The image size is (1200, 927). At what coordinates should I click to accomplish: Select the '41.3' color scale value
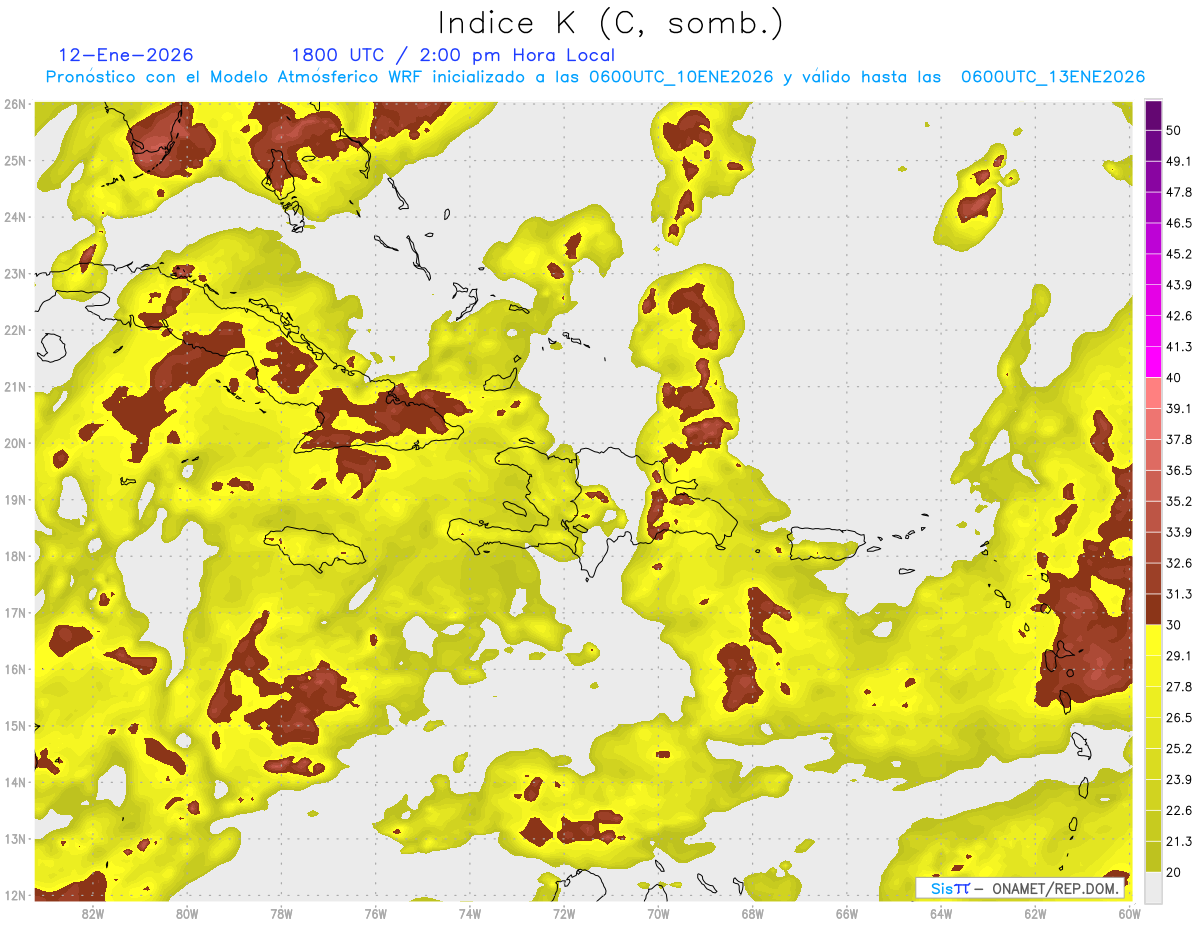pyautogui.click(x=1180, y=347)
